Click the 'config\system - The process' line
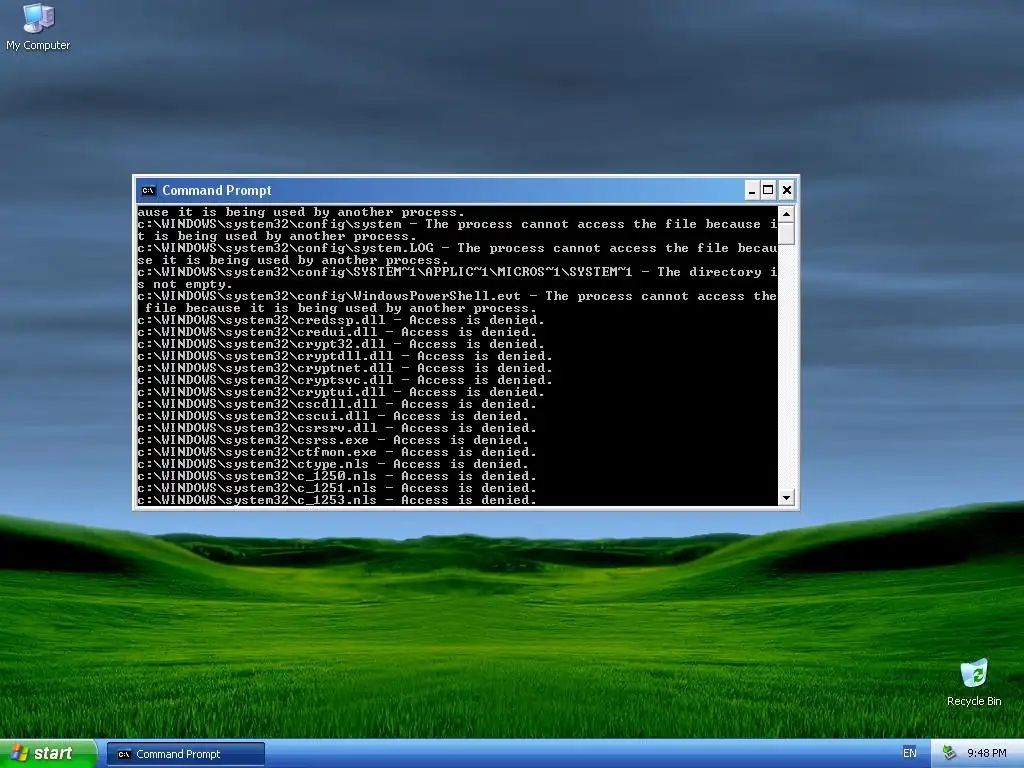Screen dimensions: 1024x768 [457, 230]
